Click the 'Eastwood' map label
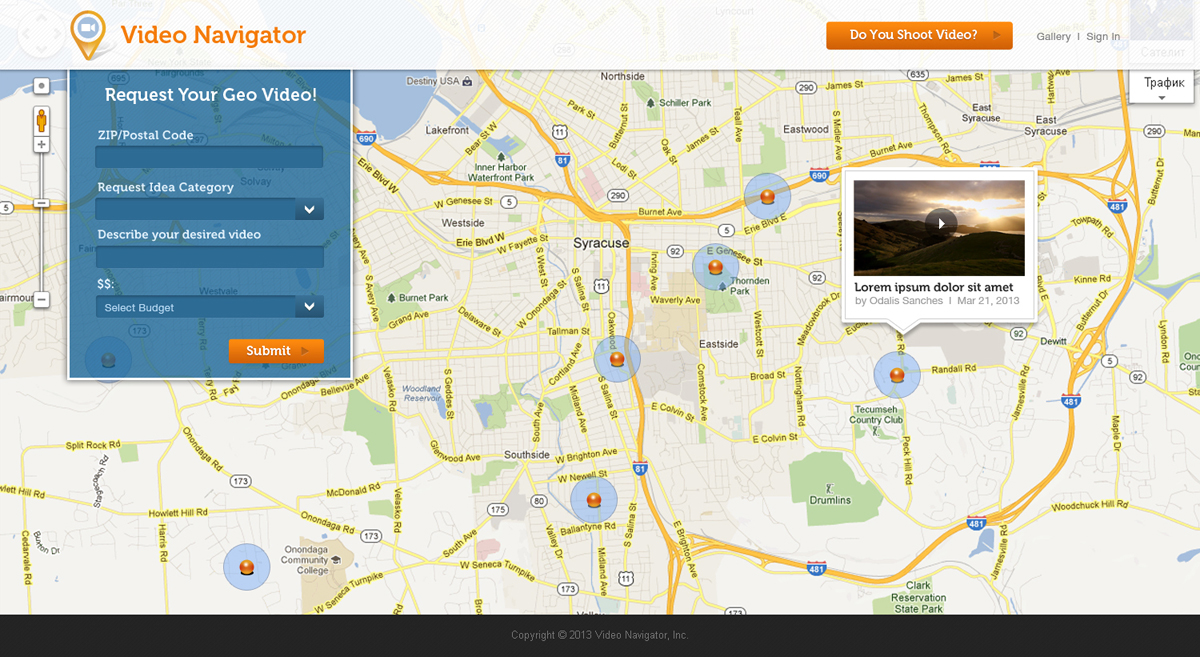1200x657 pixels. coord(806,129)
